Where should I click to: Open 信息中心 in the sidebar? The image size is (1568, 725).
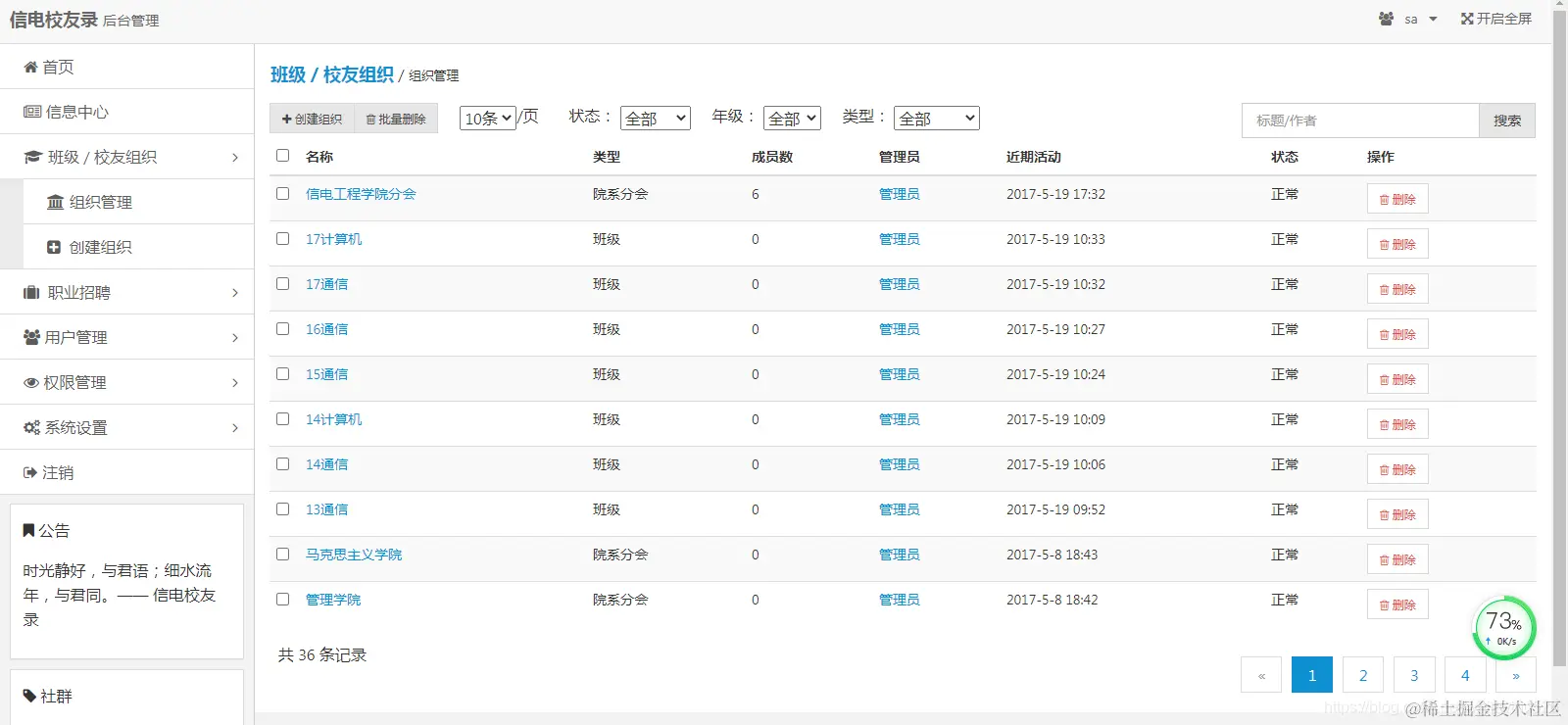(127, 112)
